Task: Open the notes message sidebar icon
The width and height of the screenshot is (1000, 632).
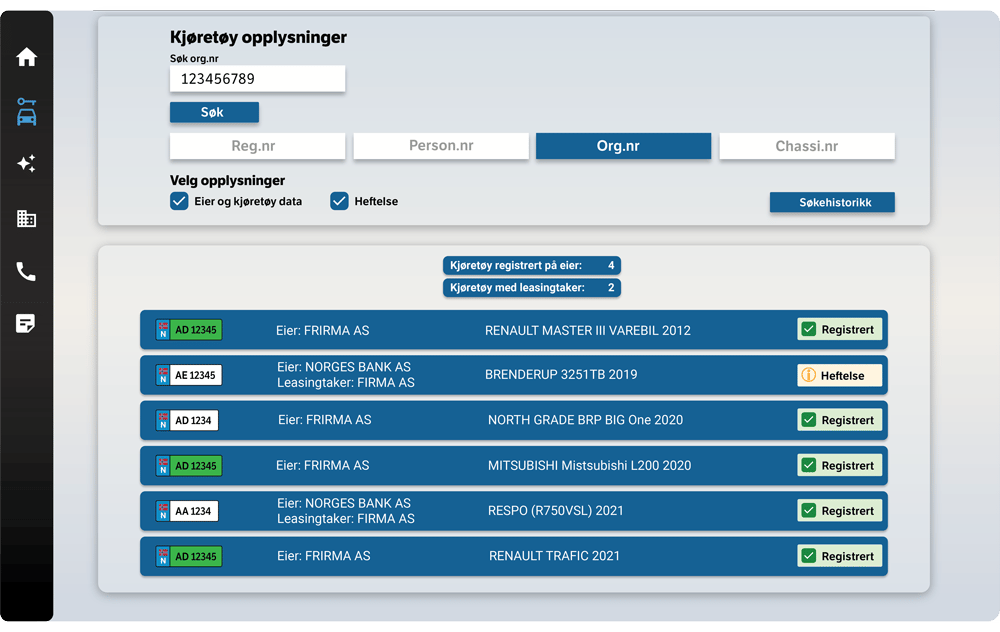Action: click(x=26, y=323)
